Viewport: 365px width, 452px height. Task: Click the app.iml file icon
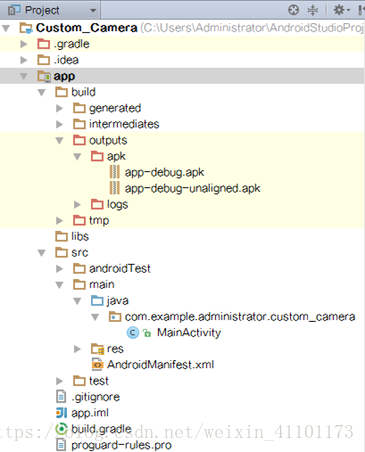coord(61,413)
